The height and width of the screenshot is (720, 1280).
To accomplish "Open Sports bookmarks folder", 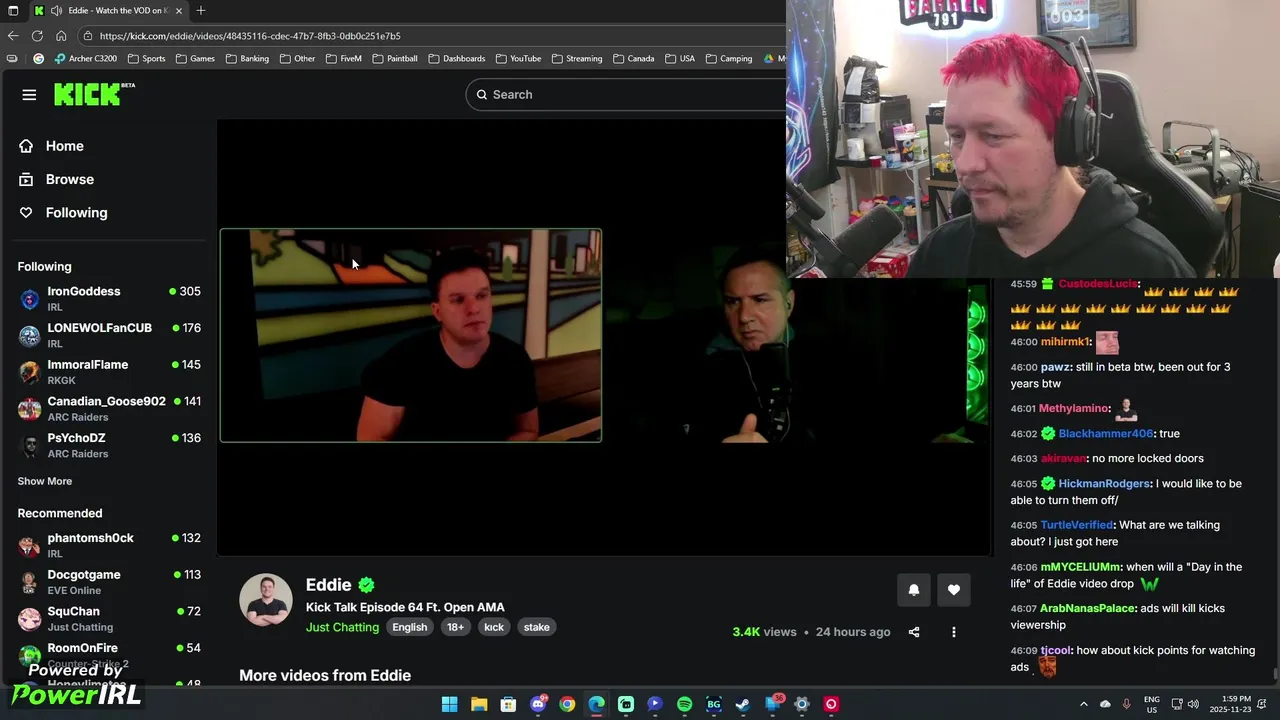I will (147, 58).
